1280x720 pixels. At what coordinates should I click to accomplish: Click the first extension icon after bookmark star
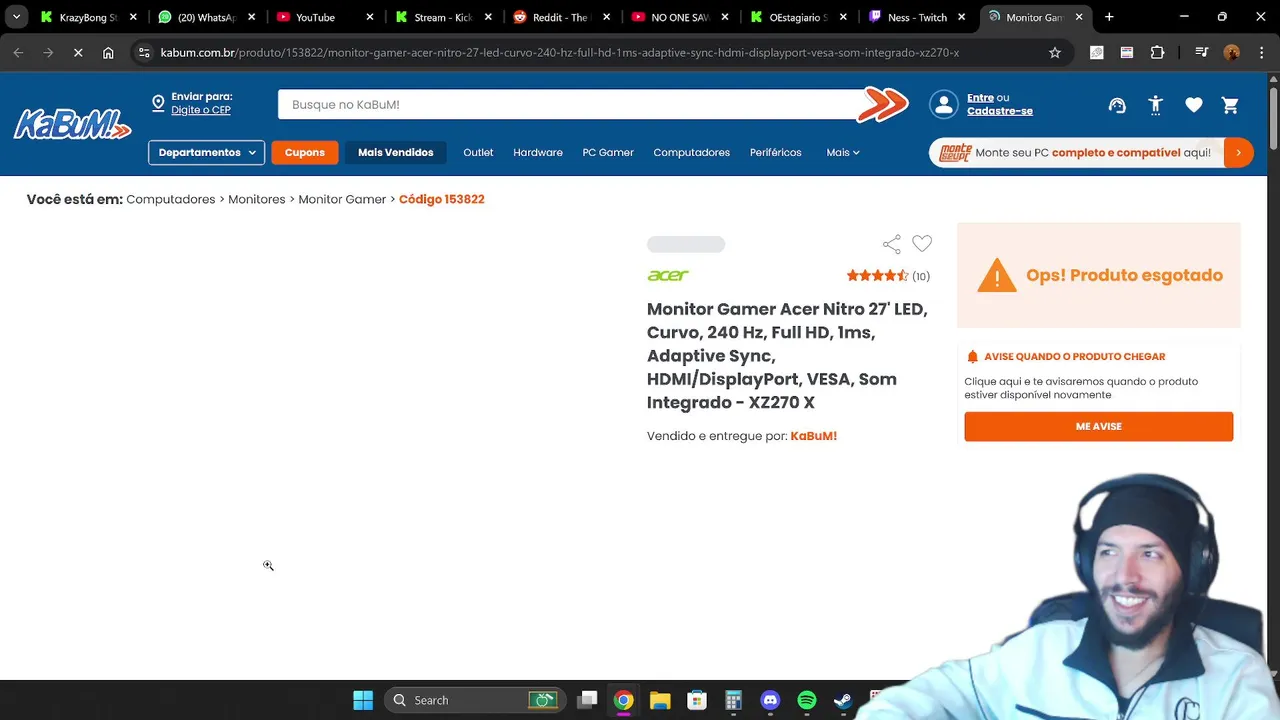click(x=1097, y=53)
